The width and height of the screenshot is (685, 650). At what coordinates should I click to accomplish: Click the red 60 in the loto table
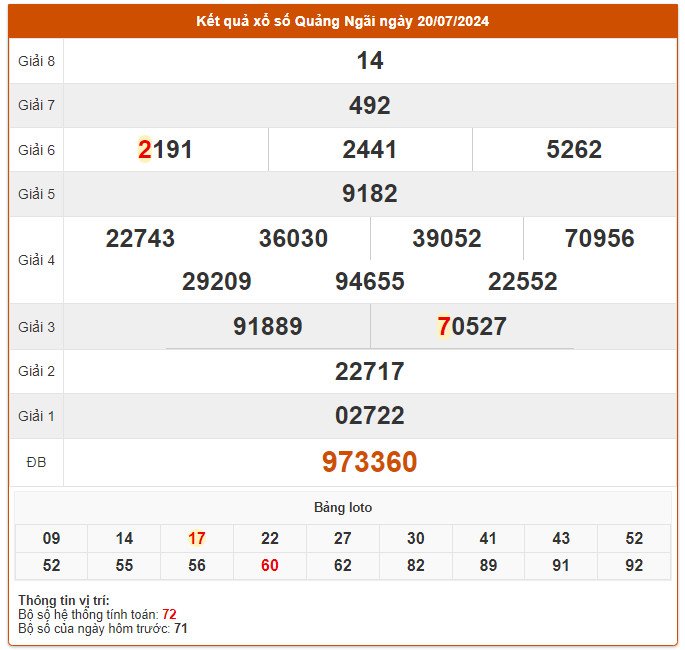click(269, 566)
